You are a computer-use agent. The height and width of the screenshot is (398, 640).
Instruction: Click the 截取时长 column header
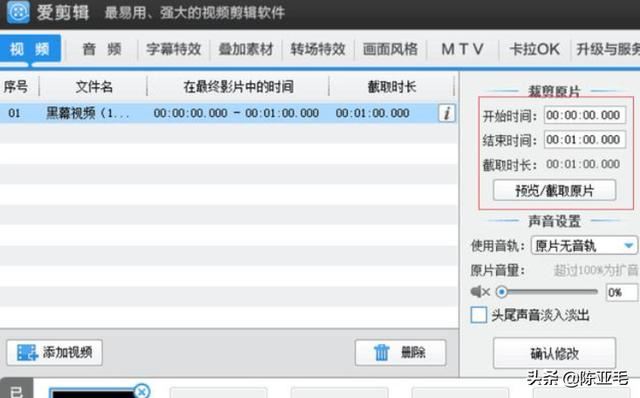[391, 87]
